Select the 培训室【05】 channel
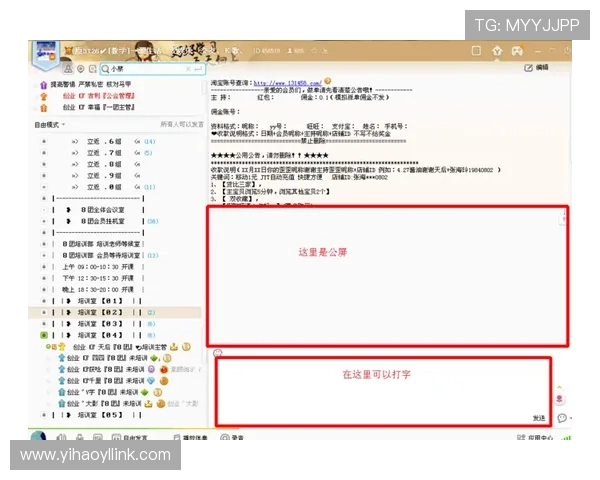600x480 pixels. pos(100,415)
